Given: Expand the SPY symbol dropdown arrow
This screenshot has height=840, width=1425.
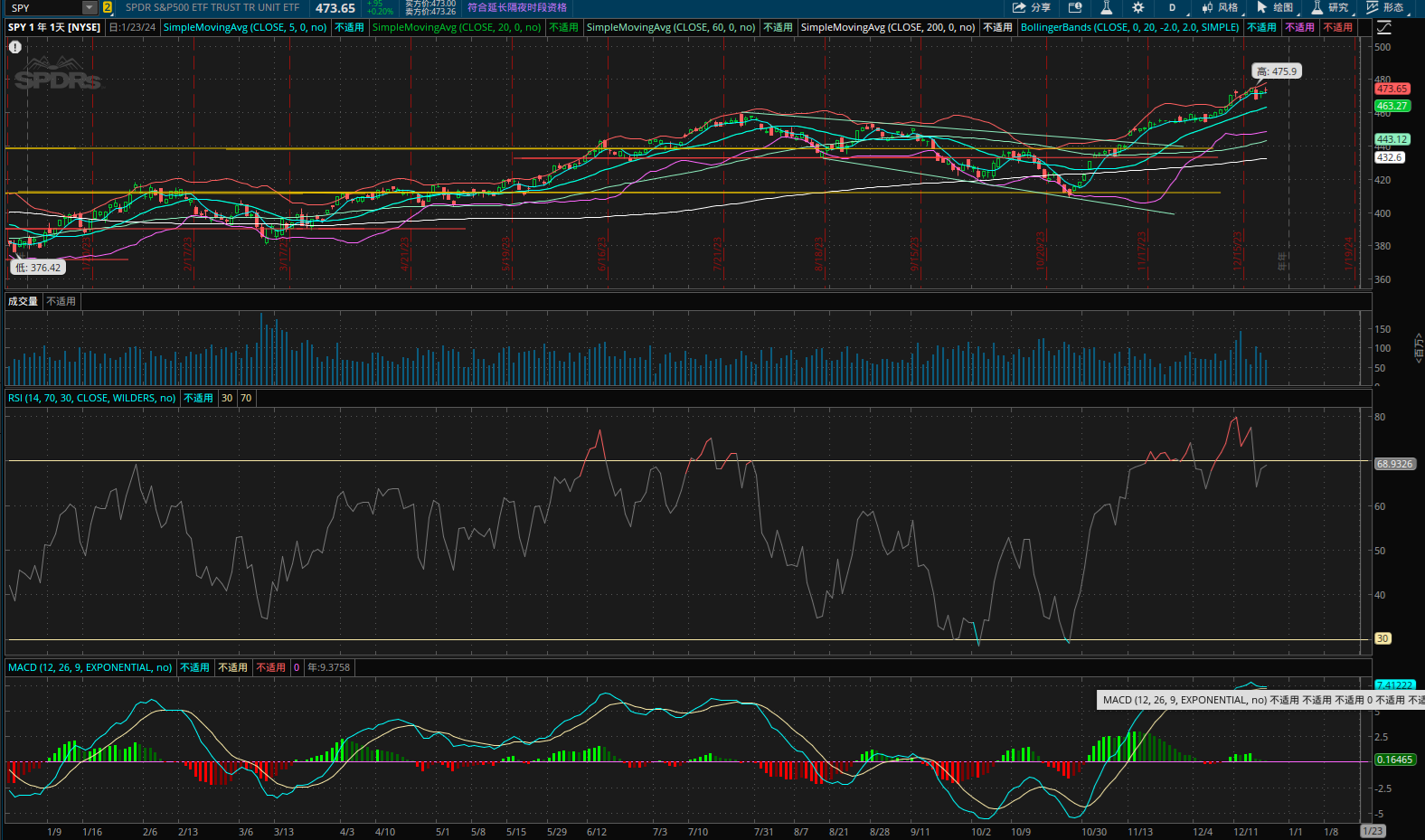Looking at the screenshot, I should (89, 7).
